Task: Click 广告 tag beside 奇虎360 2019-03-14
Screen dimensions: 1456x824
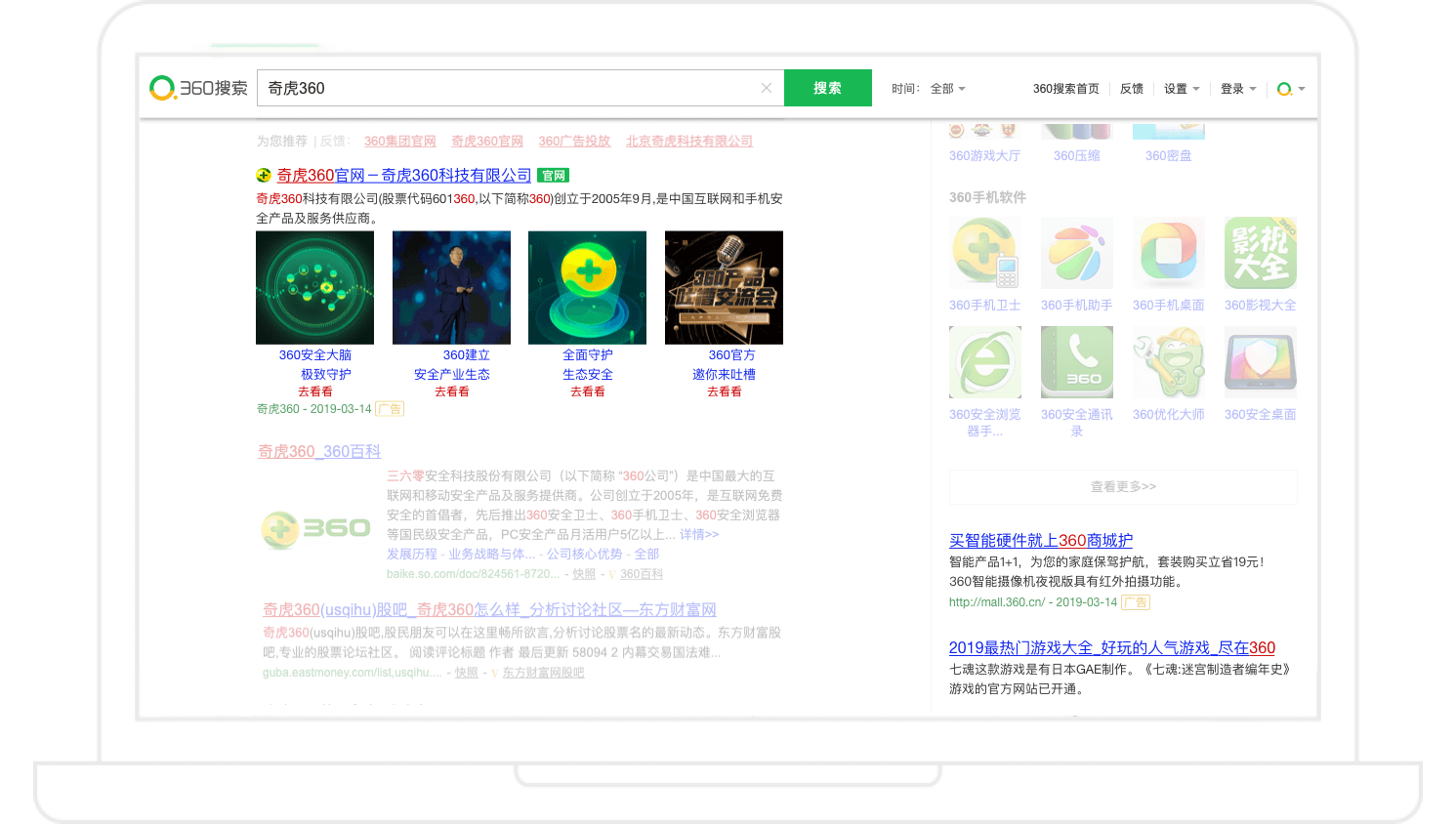Action: click(391, 409)
